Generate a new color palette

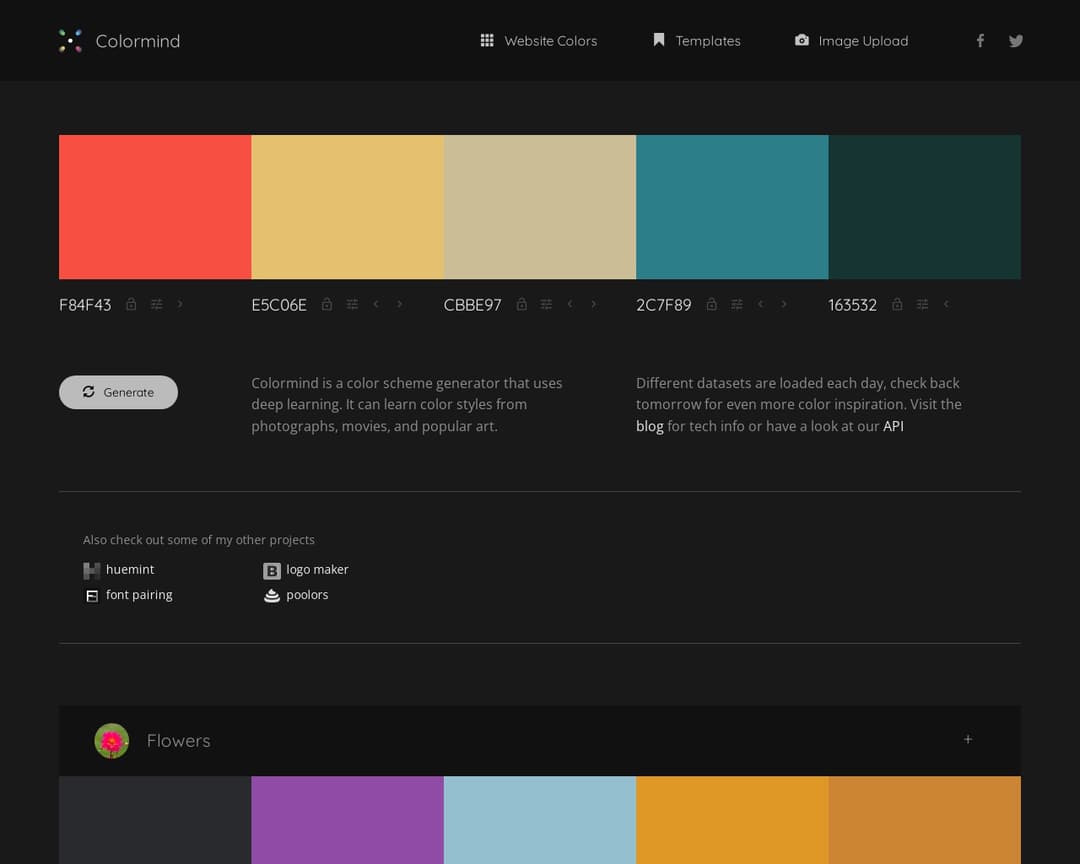click(118, 392)
